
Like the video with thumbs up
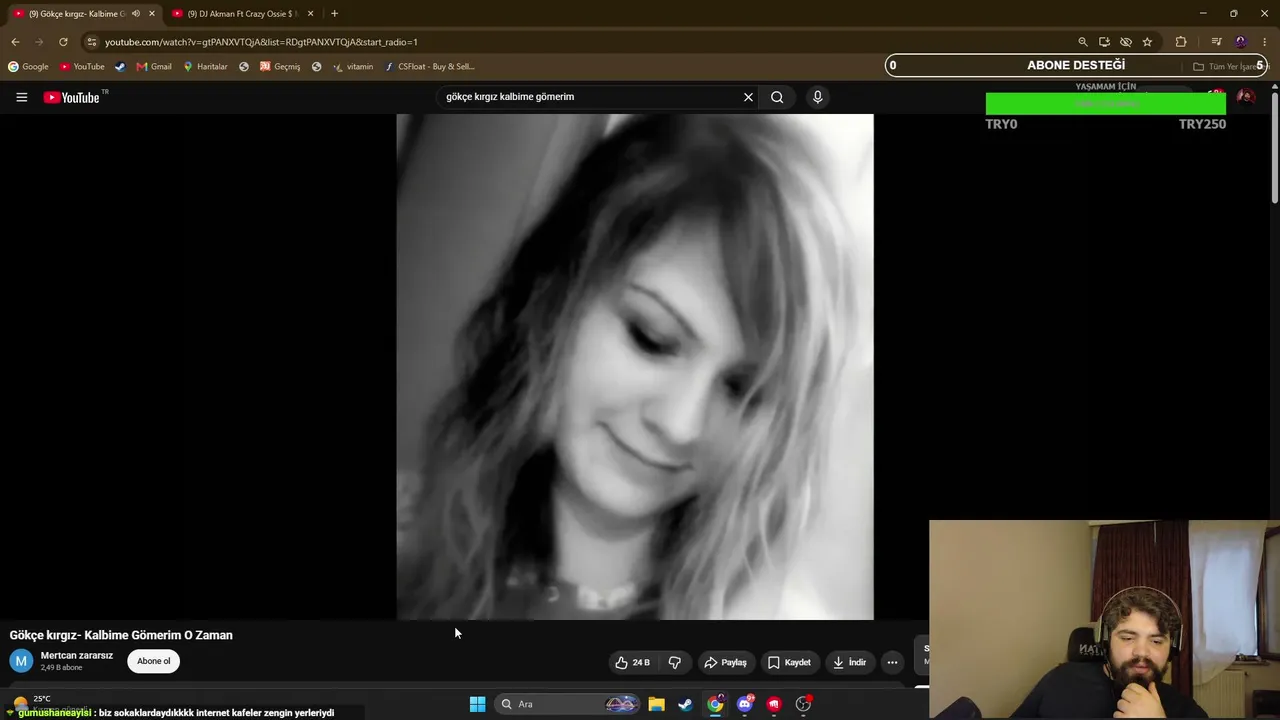(x=632, y=662)
